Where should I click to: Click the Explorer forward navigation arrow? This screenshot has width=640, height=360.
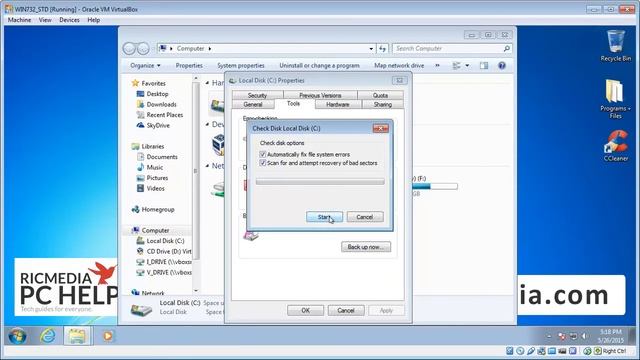coord(143,49)
